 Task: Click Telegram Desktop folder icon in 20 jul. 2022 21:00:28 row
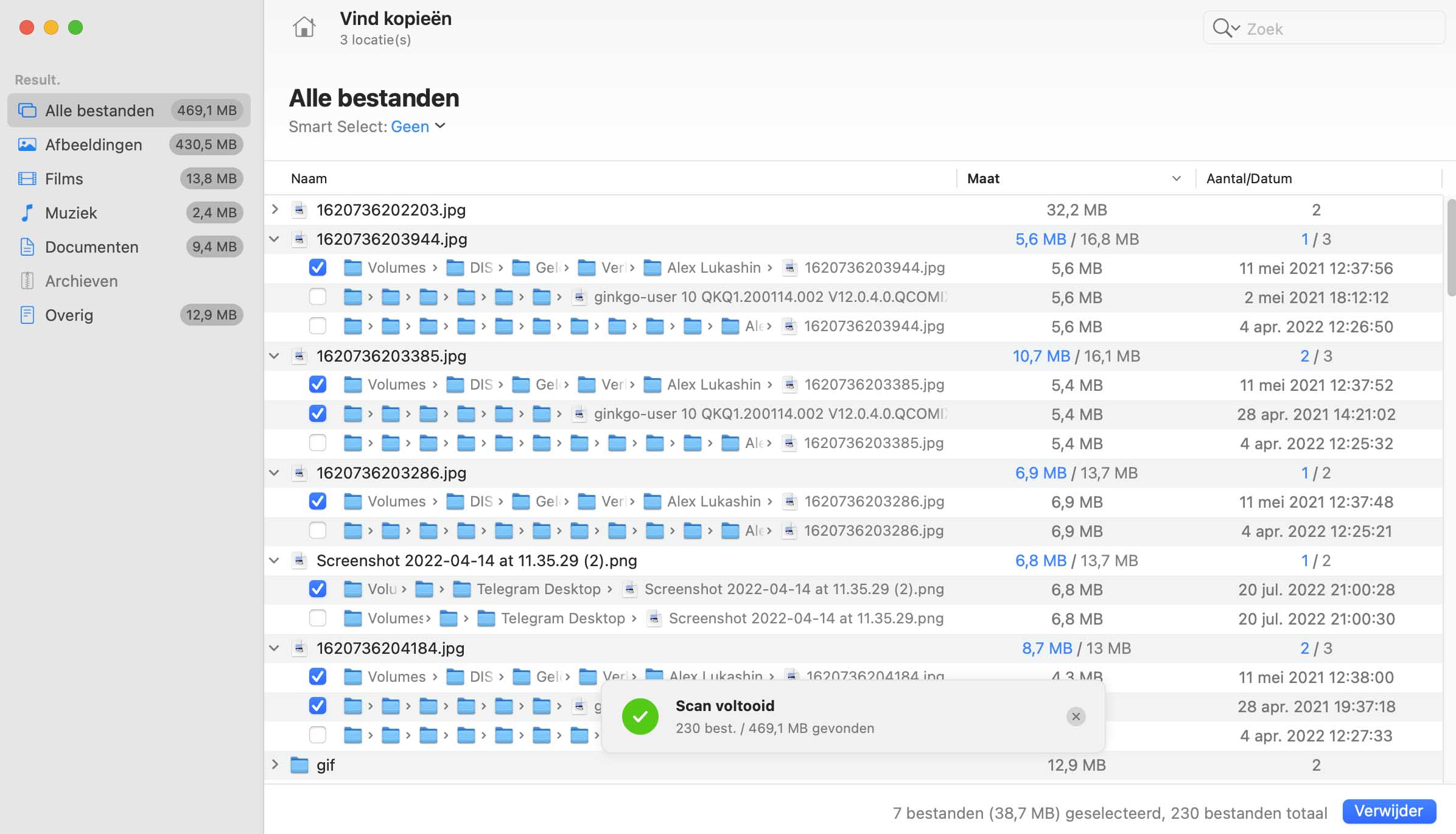click(x=462, y=589)
